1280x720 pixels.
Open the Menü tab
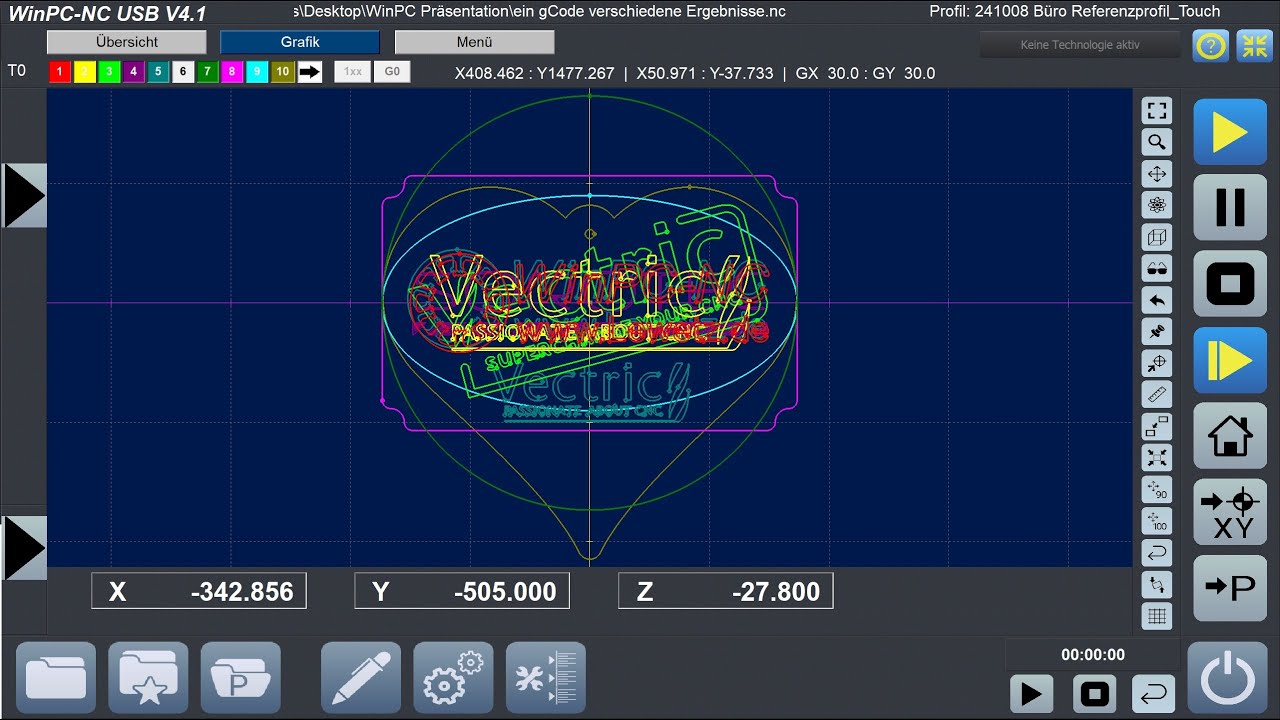pos(474,42)
